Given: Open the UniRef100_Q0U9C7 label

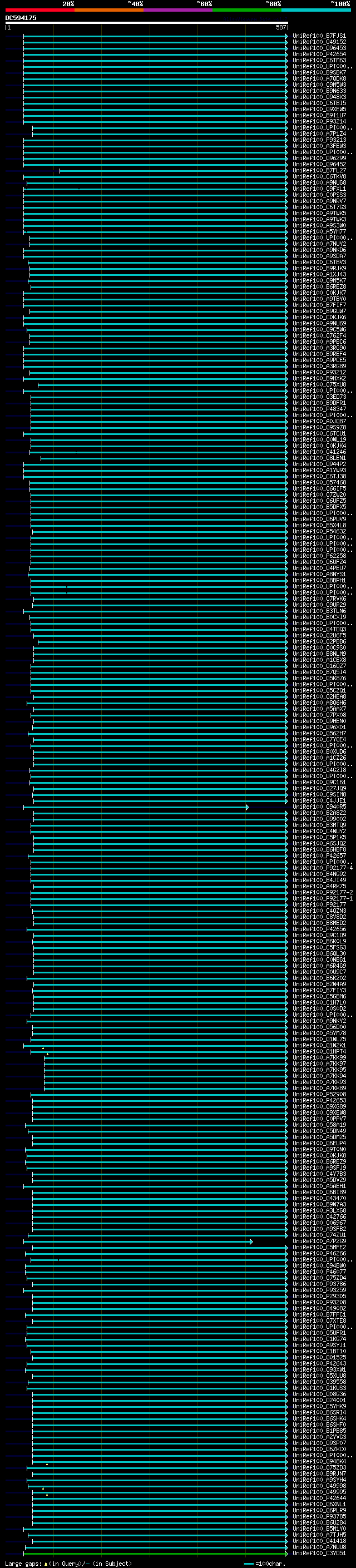Looking at the screenshot, I should point(319,972).
